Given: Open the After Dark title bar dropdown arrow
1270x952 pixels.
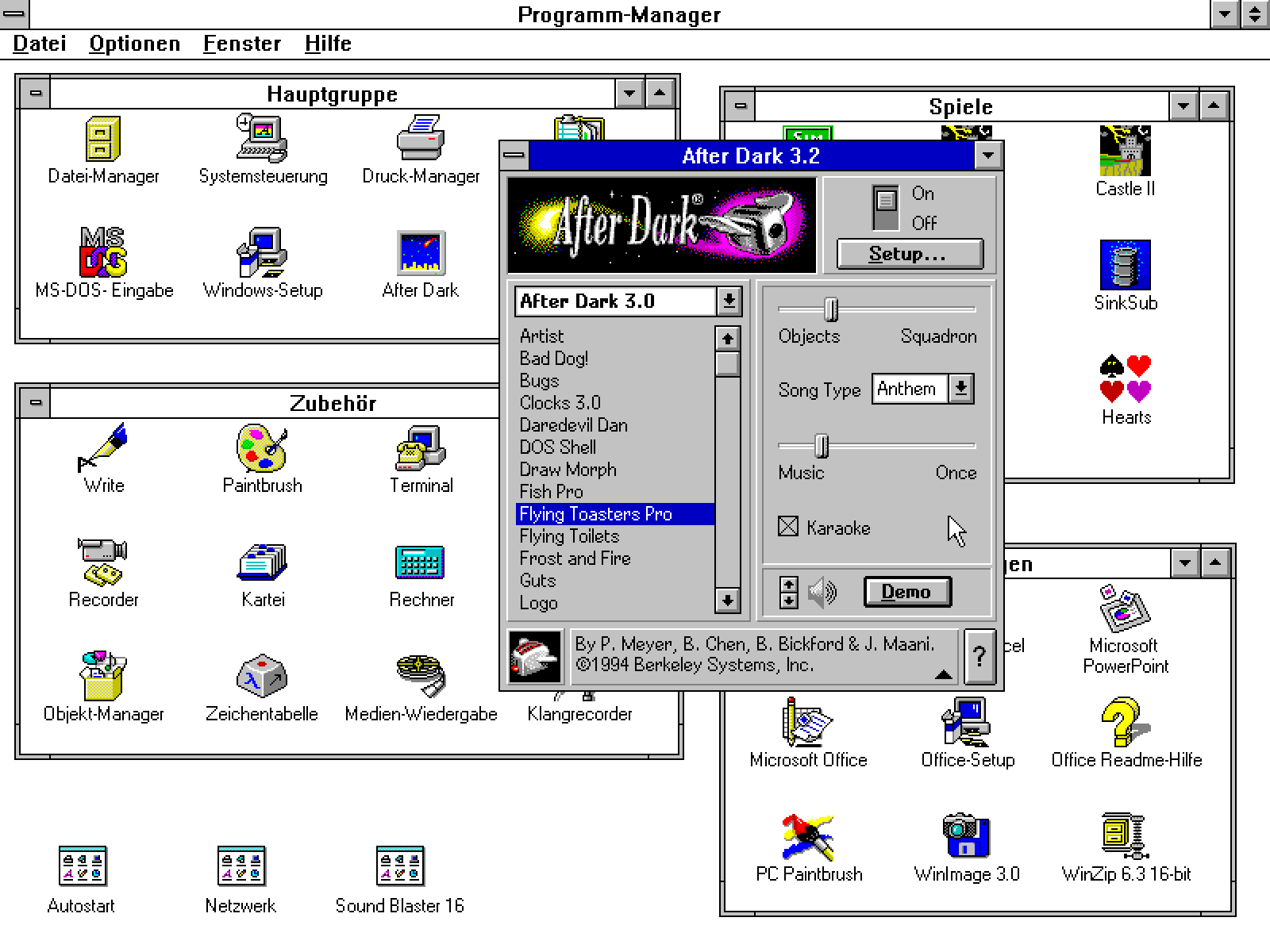Looking at the screenshot, I should click(988, 155).
